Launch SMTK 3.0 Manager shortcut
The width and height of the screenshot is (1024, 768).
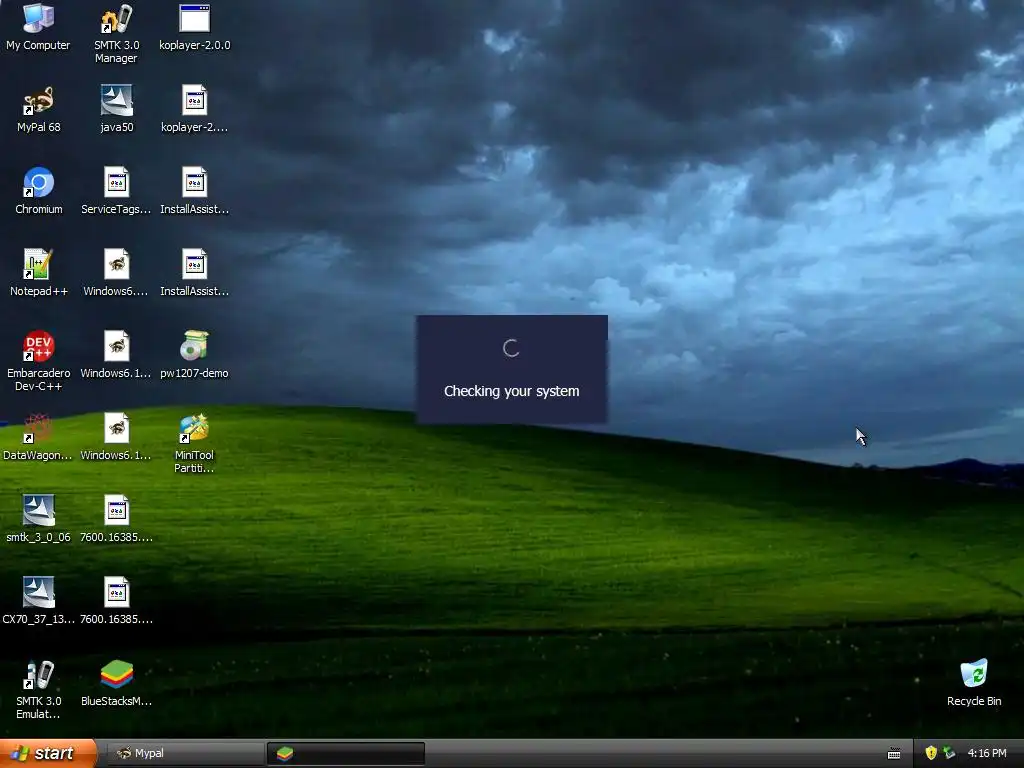pos(116,33)
